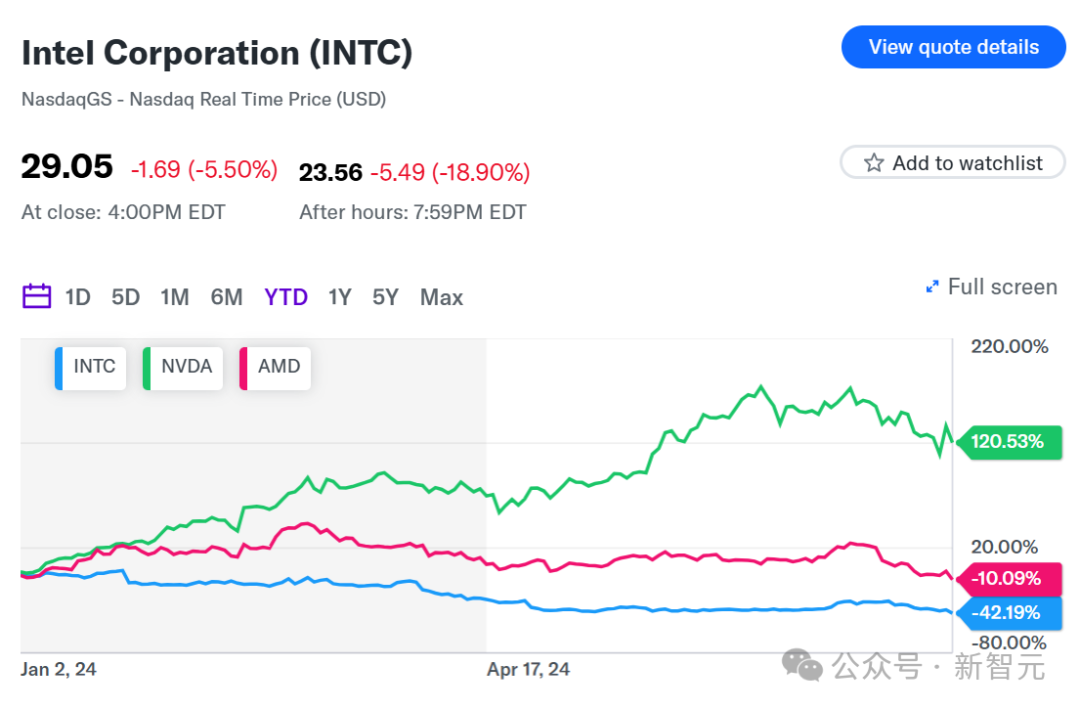Click the after hours price 23.56

tap(331, 172)
